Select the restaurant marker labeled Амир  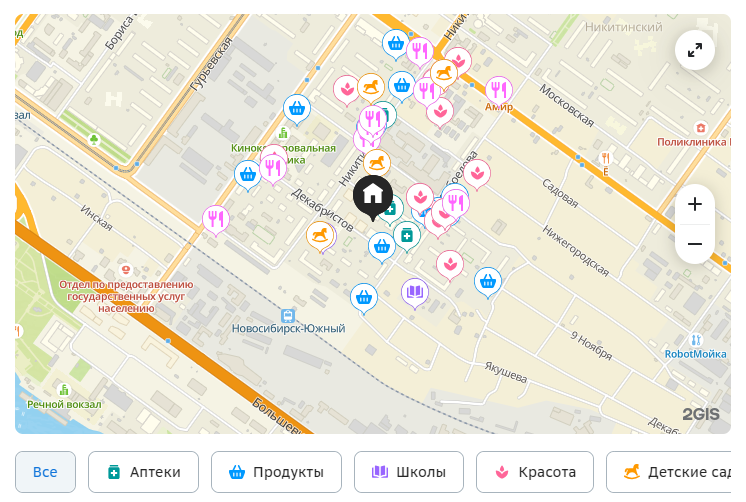(x=499, y=90)
